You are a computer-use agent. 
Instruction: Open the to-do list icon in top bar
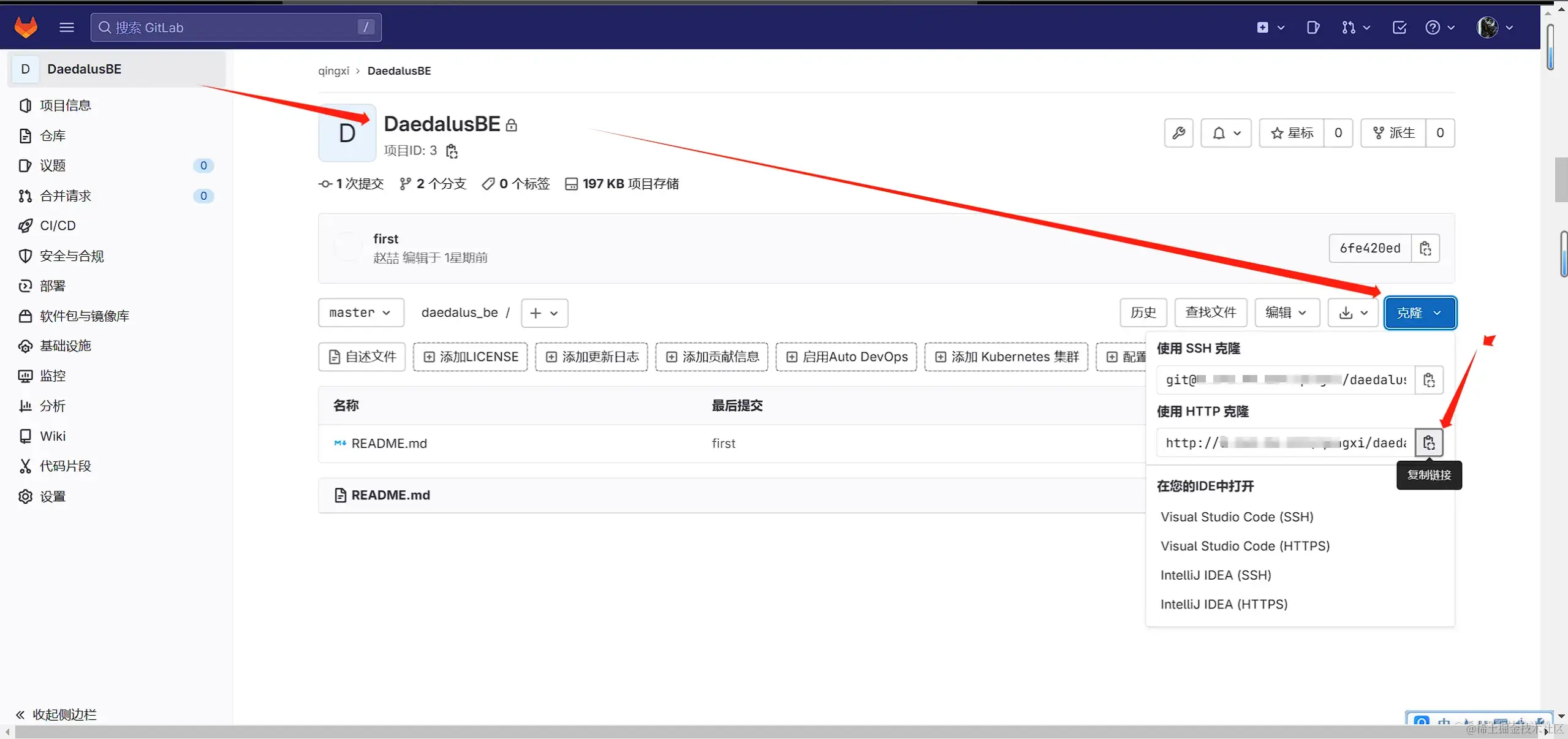[1399, 27]
